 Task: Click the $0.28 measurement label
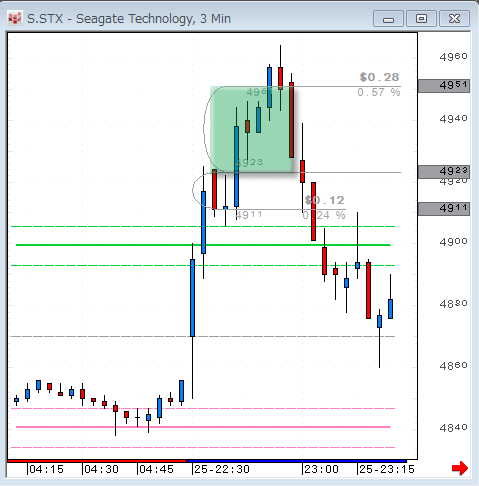379,77
